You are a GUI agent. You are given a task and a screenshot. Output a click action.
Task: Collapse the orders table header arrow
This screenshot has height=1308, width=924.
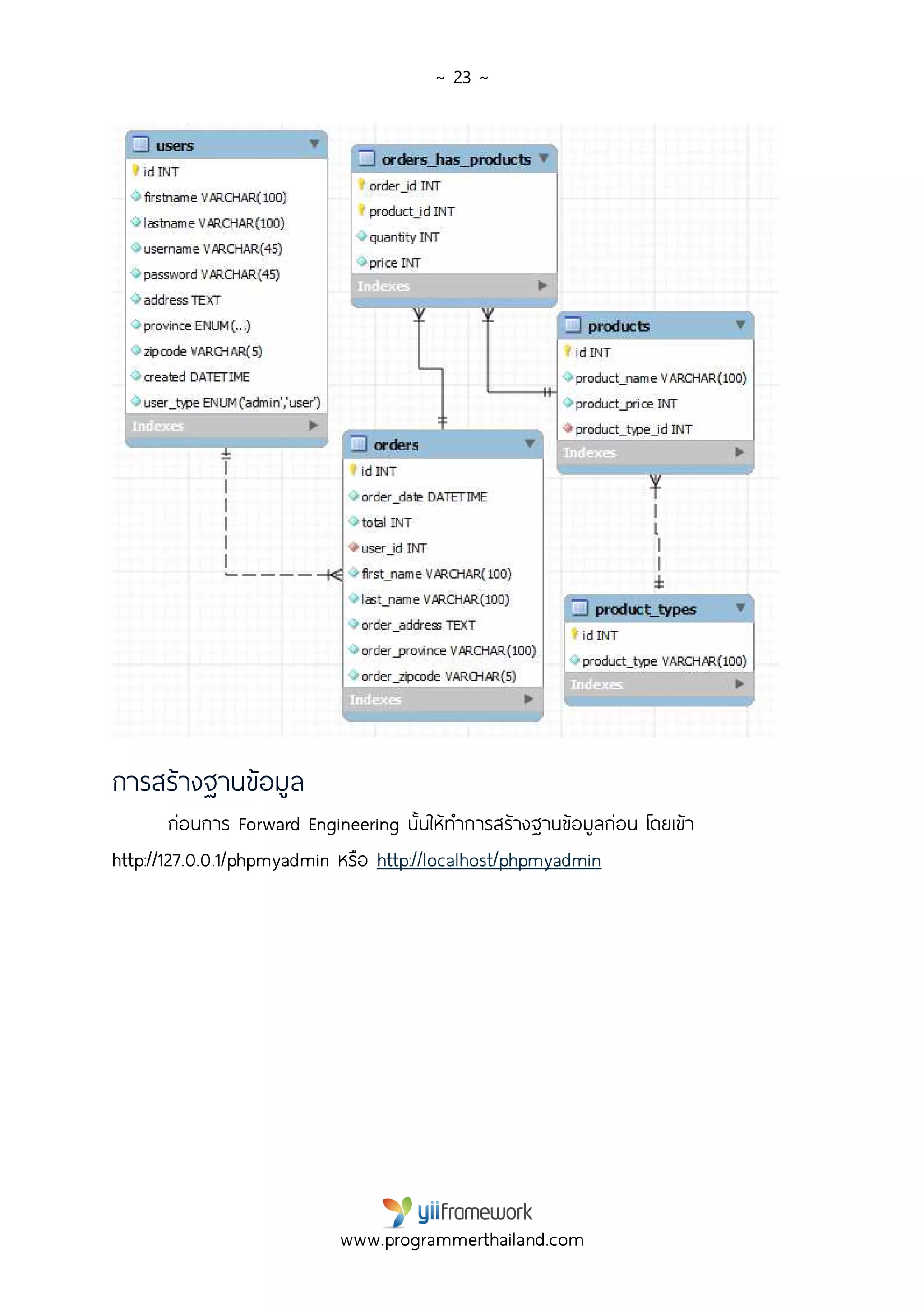[530, 443]
